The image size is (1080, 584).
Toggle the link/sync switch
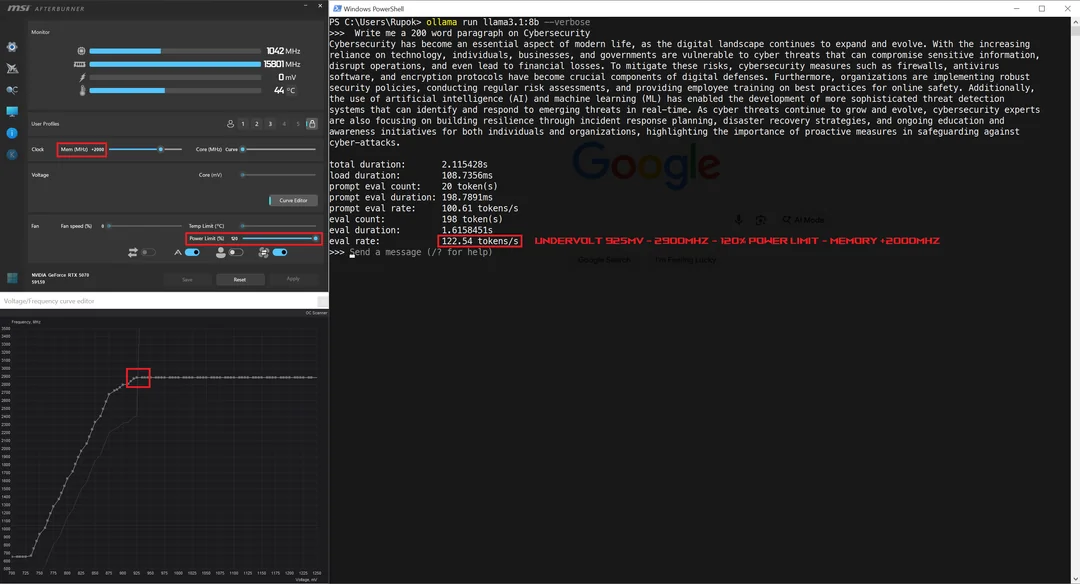(x=147, y=253)
